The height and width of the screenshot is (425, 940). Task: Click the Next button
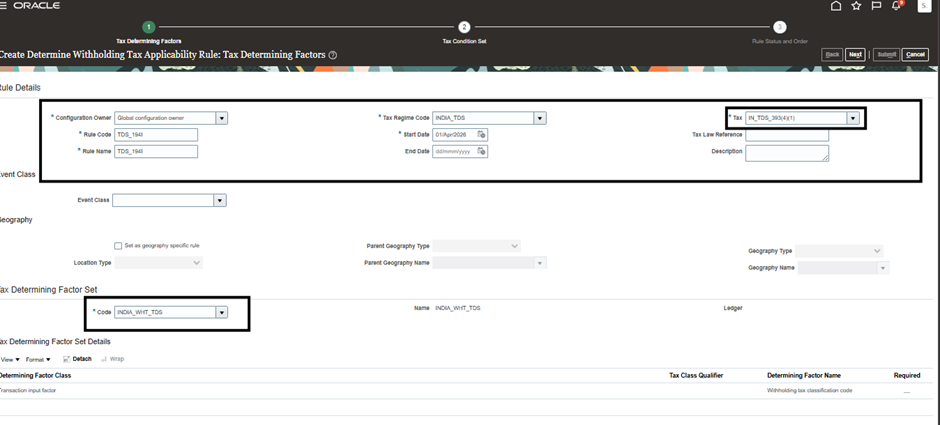point(855,55)
